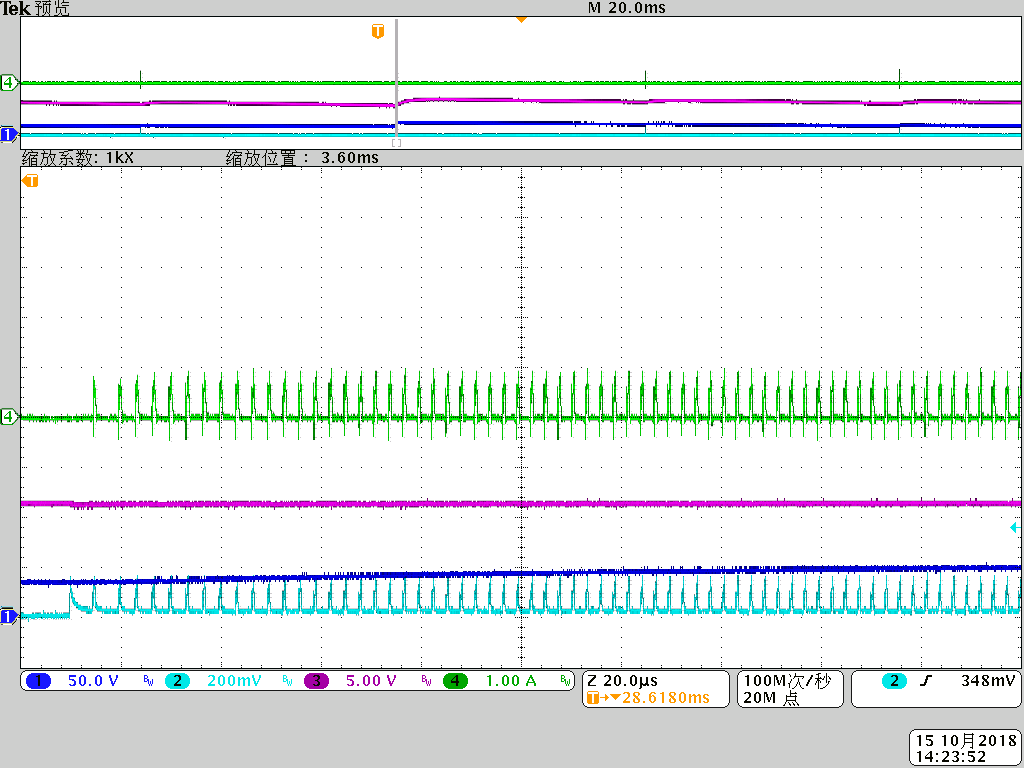
Task: Click the channel 4 green badge
Action: (455, 680)
